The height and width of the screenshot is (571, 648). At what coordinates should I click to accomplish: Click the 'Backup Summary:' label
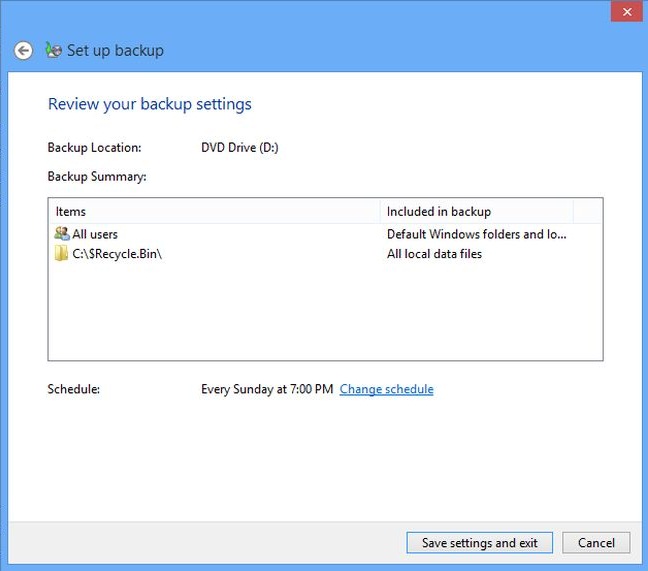point(97,177)
